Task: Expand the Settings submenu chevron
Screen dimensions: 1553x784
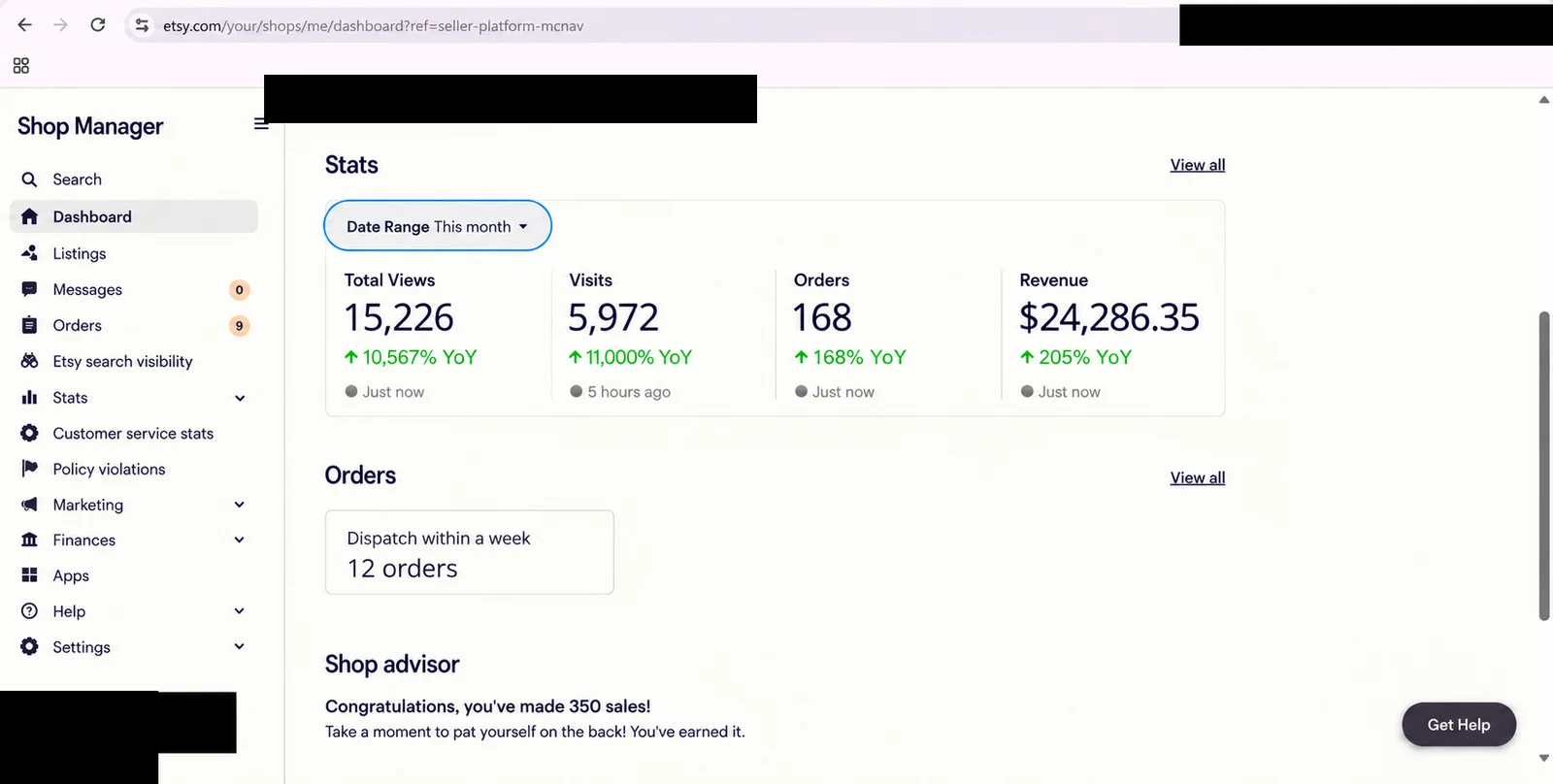Action: [x=240, y=646]
